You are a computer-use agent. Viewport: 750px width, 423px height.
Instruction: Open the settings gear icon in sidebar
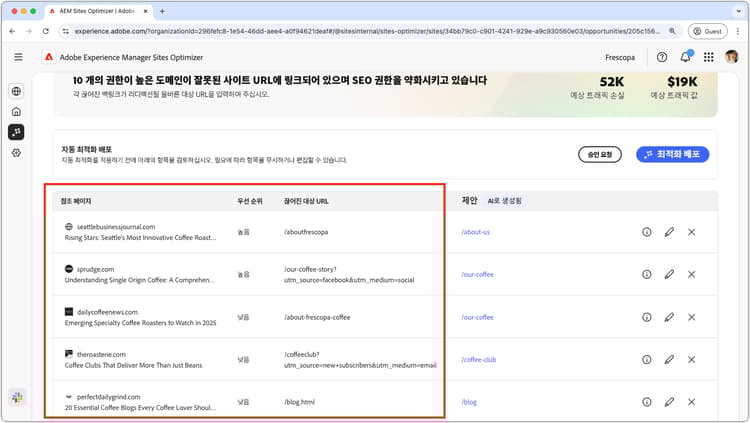tap(16, 153)
